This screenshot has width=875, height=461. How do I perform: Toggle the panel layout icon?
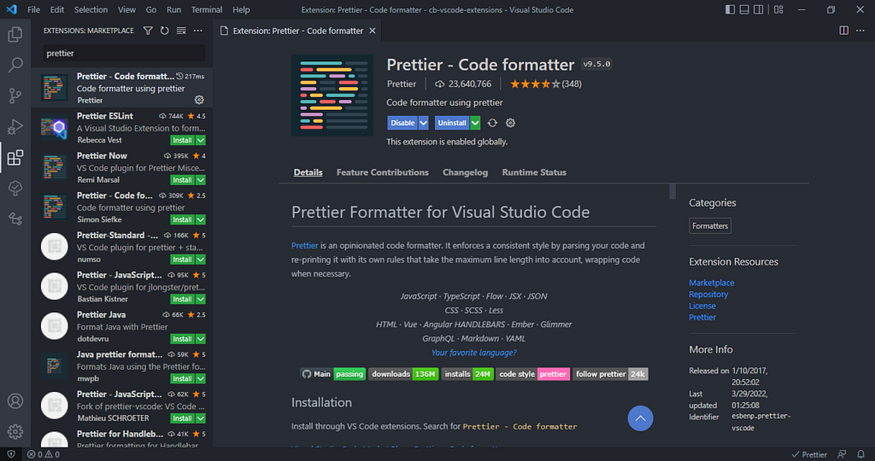point(744,9)
